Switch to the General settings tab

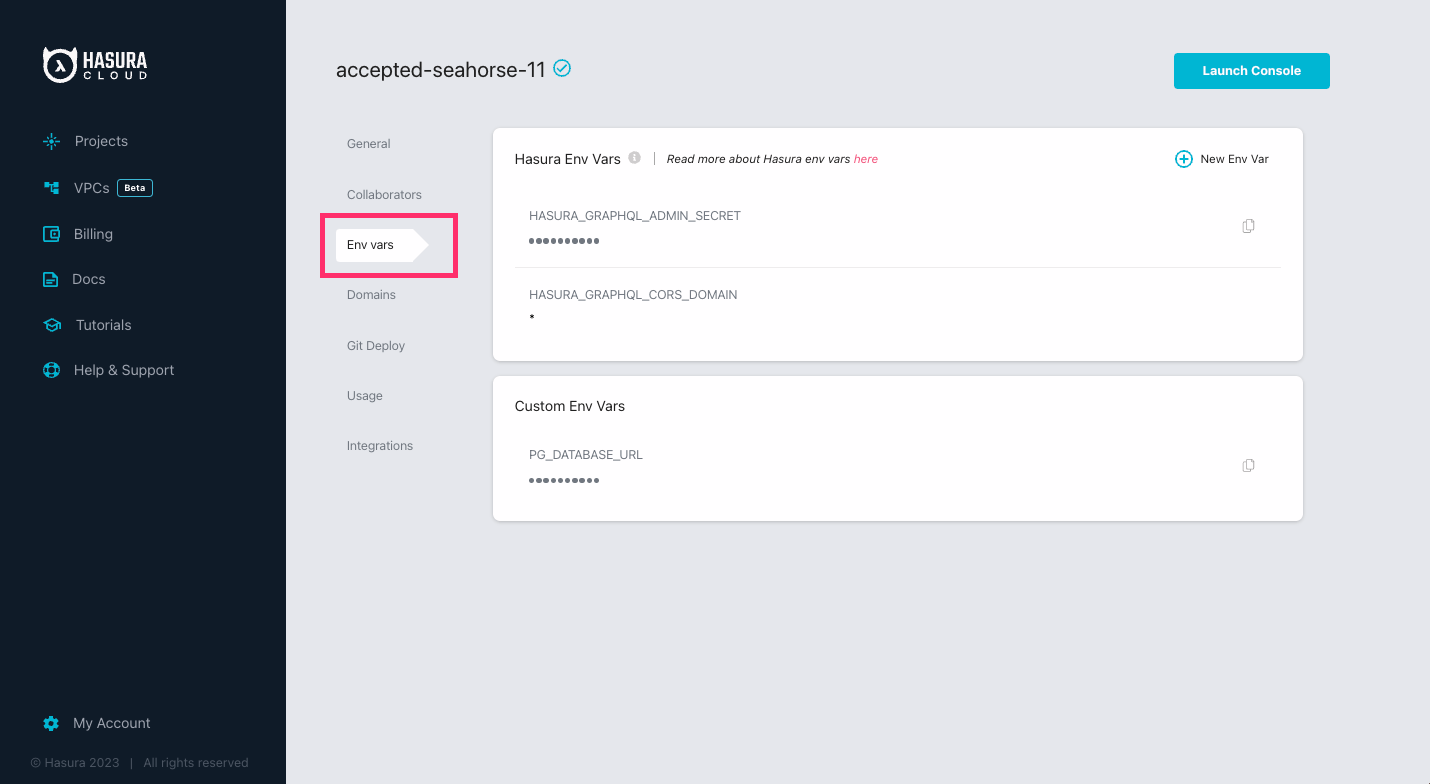point(368,143)
